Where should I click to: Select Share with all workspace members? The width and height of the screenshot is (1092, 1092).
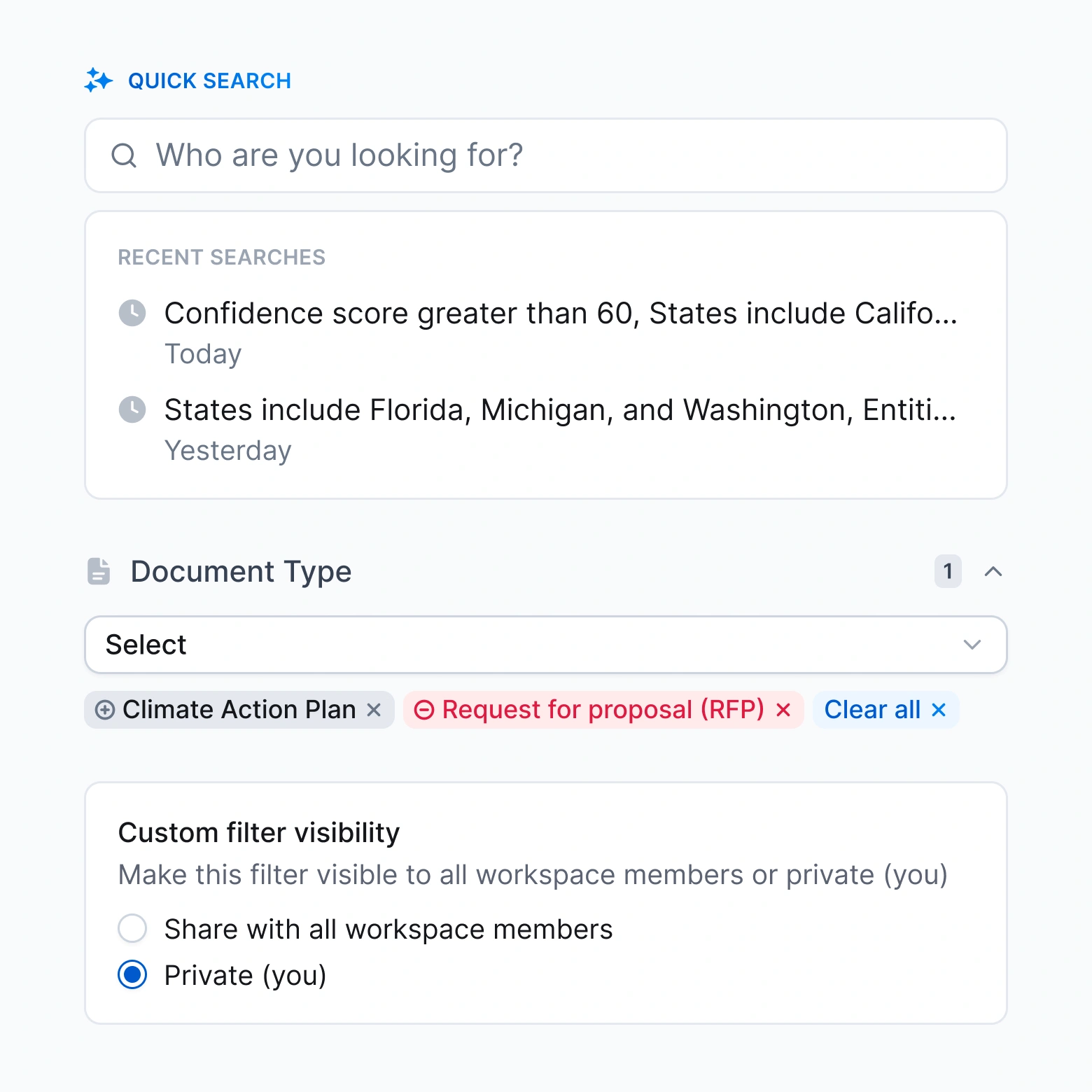[132, 929]
